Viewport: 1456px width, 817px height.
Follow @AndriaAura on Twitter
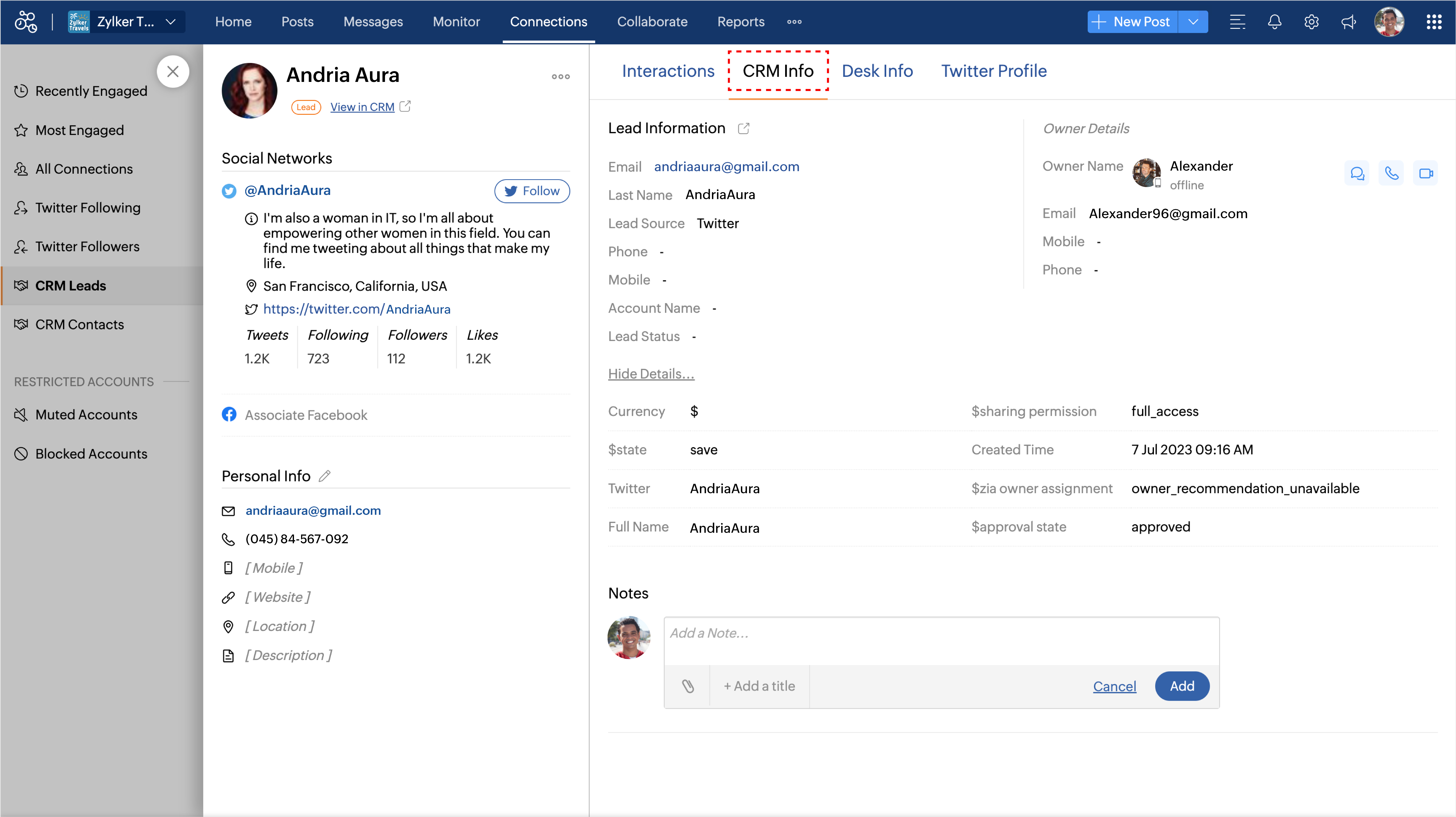click(x=532, y=191)
